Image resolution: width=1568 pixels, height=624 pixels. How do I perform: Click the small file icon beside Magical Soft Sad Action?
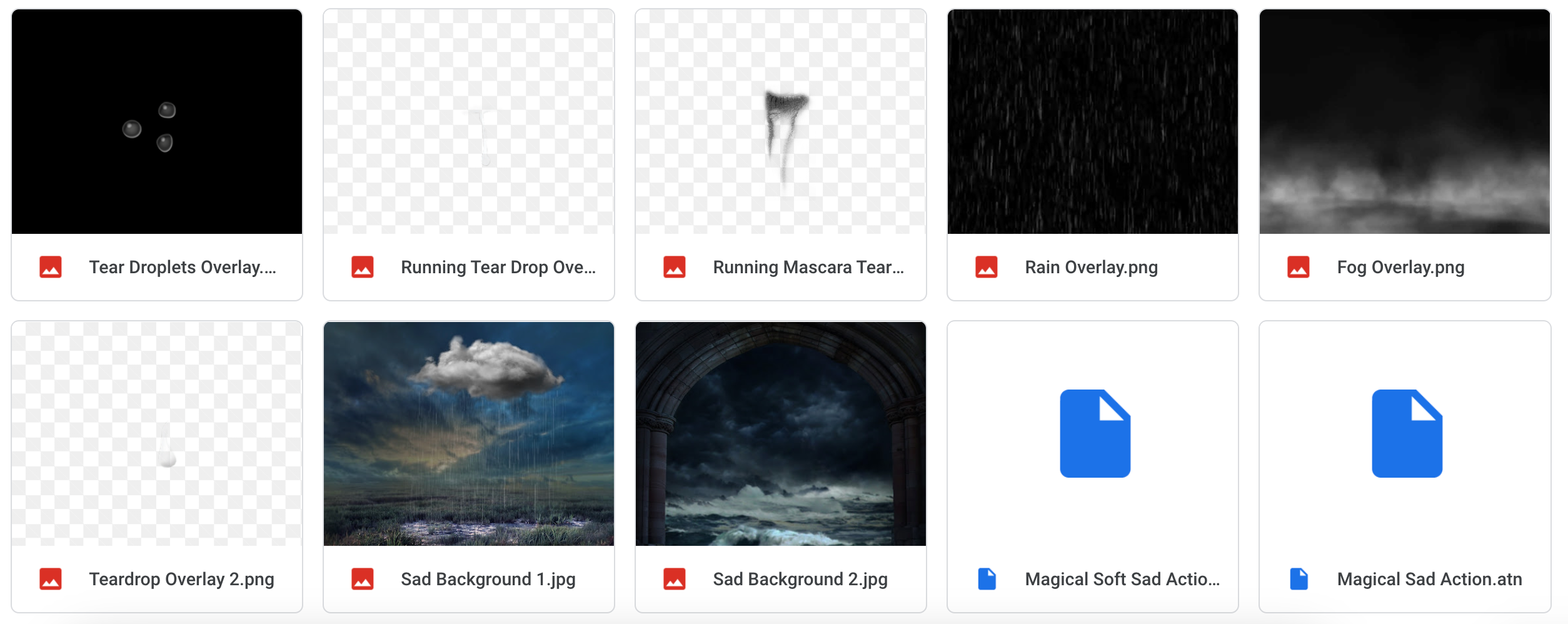(x=987, y=579)
